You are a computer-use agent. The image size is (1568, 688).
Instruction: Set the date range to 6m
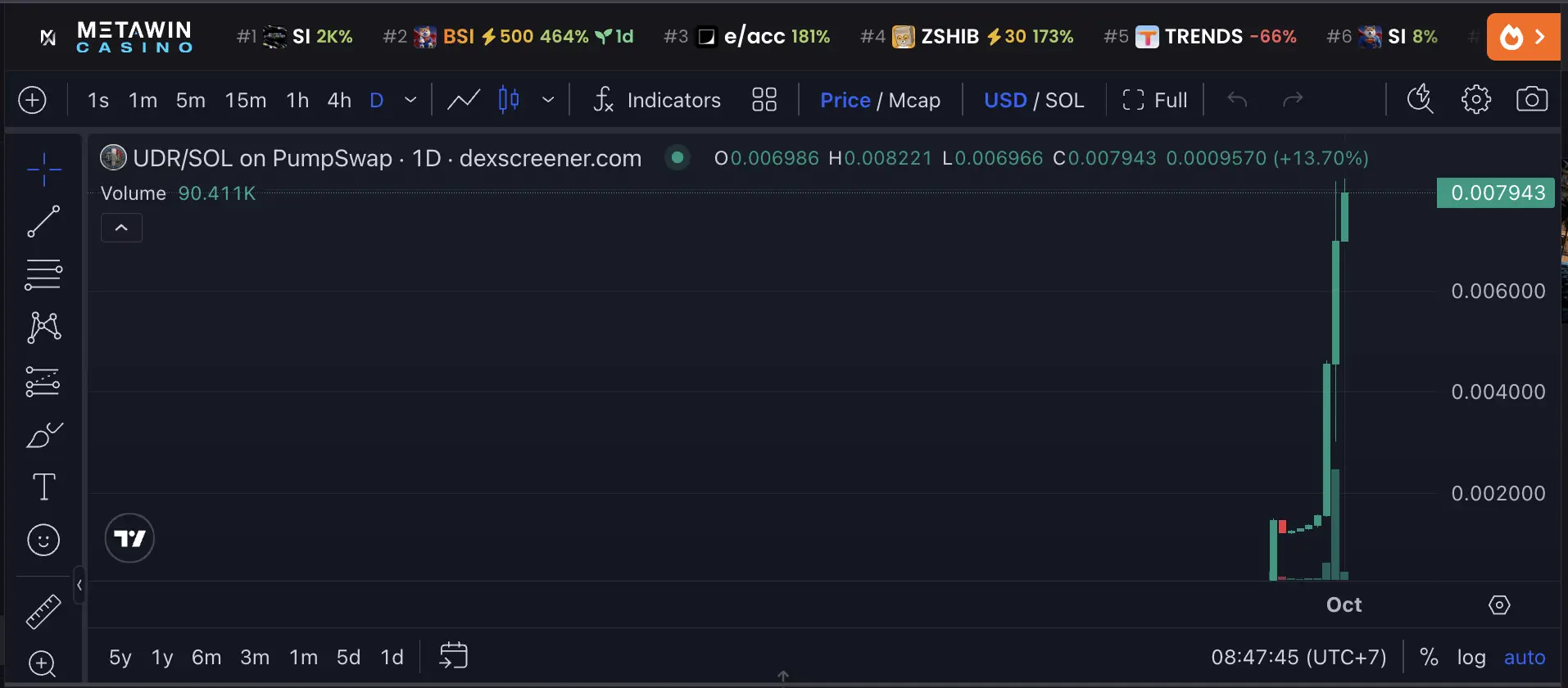click(x=206, y=657)
